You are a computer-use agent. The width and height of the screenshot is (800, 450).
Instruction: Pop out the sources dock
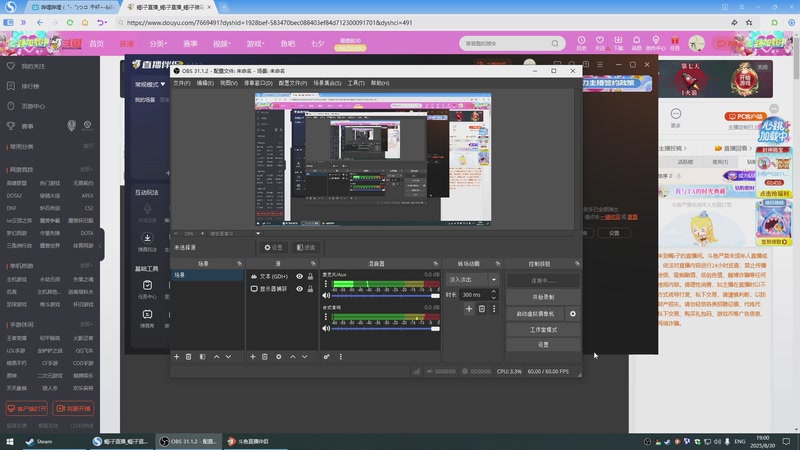313,264
